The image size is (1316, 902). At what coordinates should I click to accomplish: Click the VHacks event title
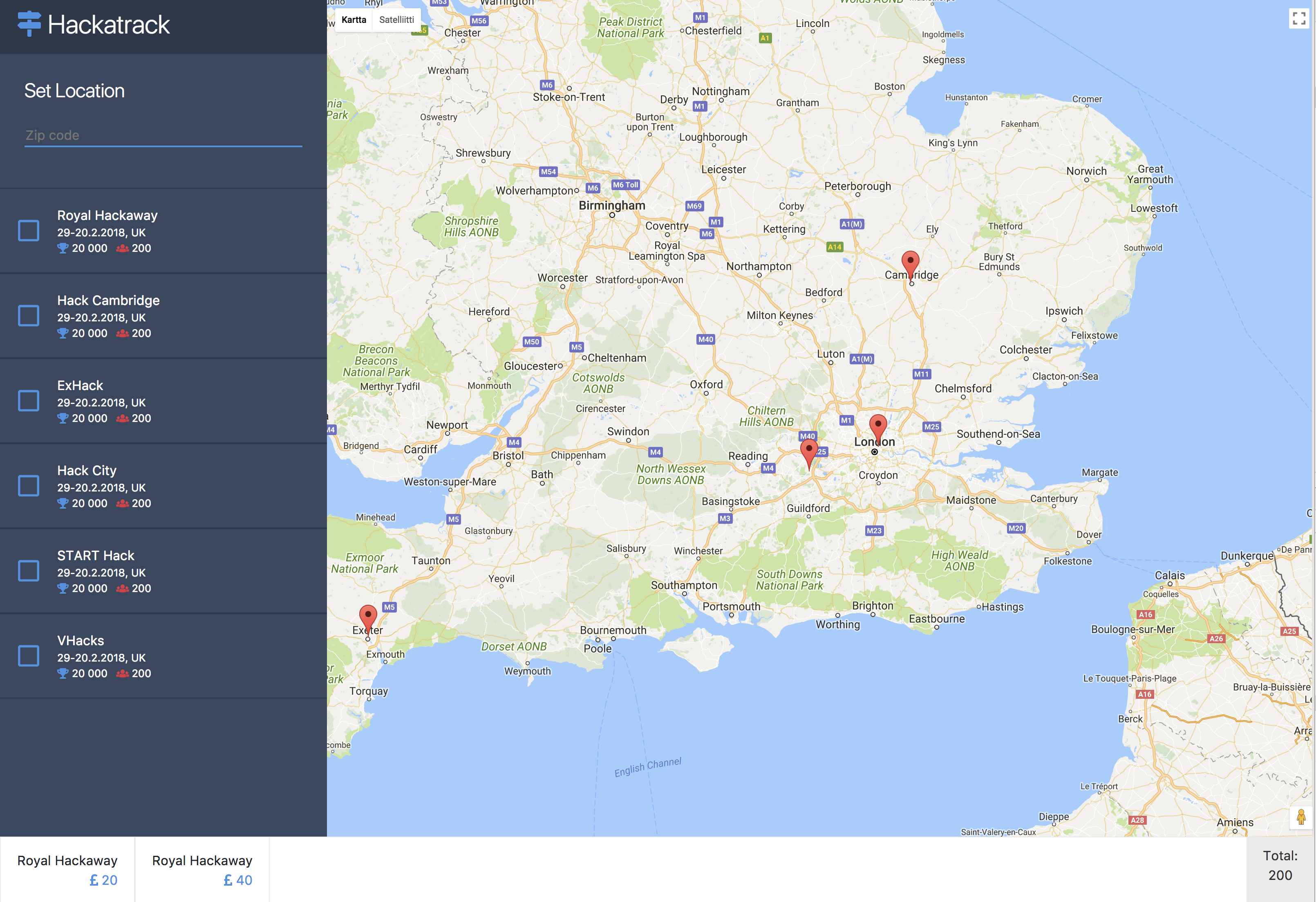click(81, 640)
